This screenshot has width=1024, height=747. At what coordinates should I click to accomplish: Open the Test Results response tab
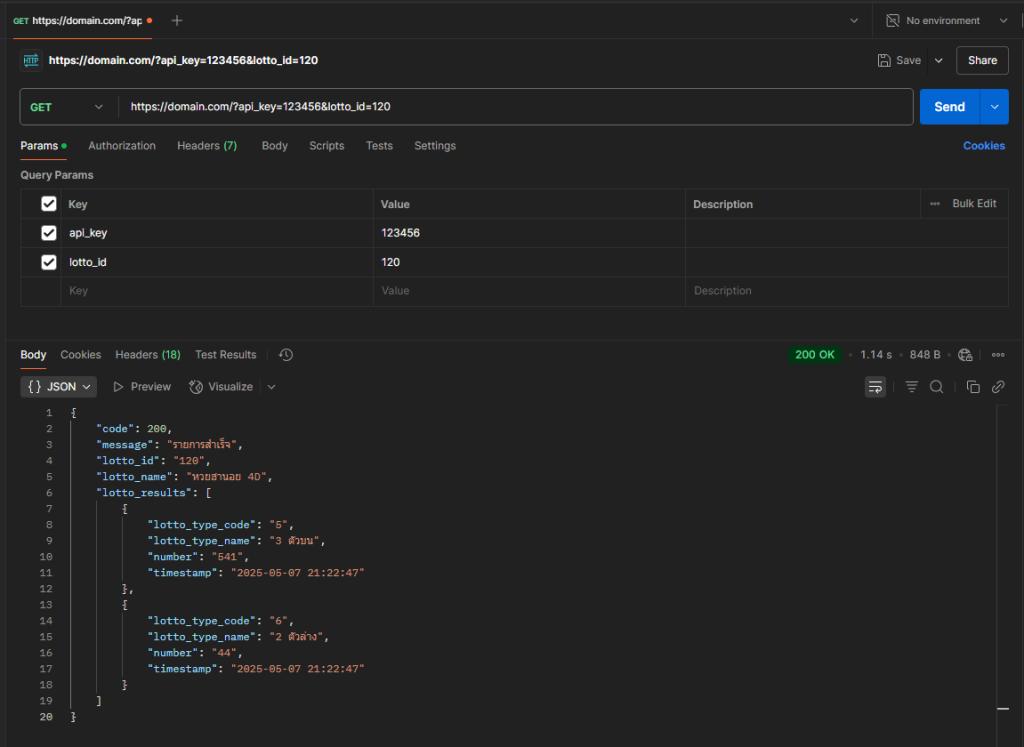[x=225, y=355]
